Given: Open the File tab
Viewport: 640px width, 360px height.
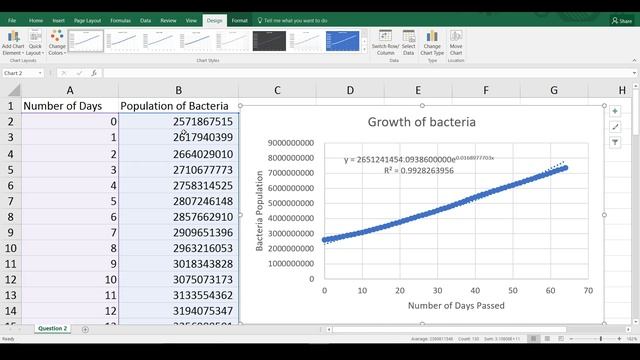Looking at the screenshot, I should tap(12, 20).
